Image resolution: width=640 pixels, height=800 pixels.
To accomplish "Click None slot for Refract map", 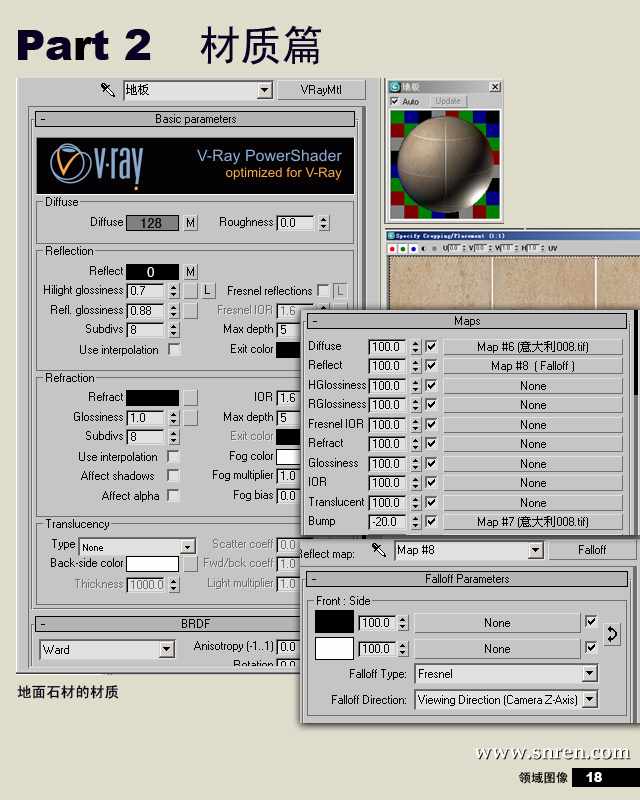I will (533, 444).
